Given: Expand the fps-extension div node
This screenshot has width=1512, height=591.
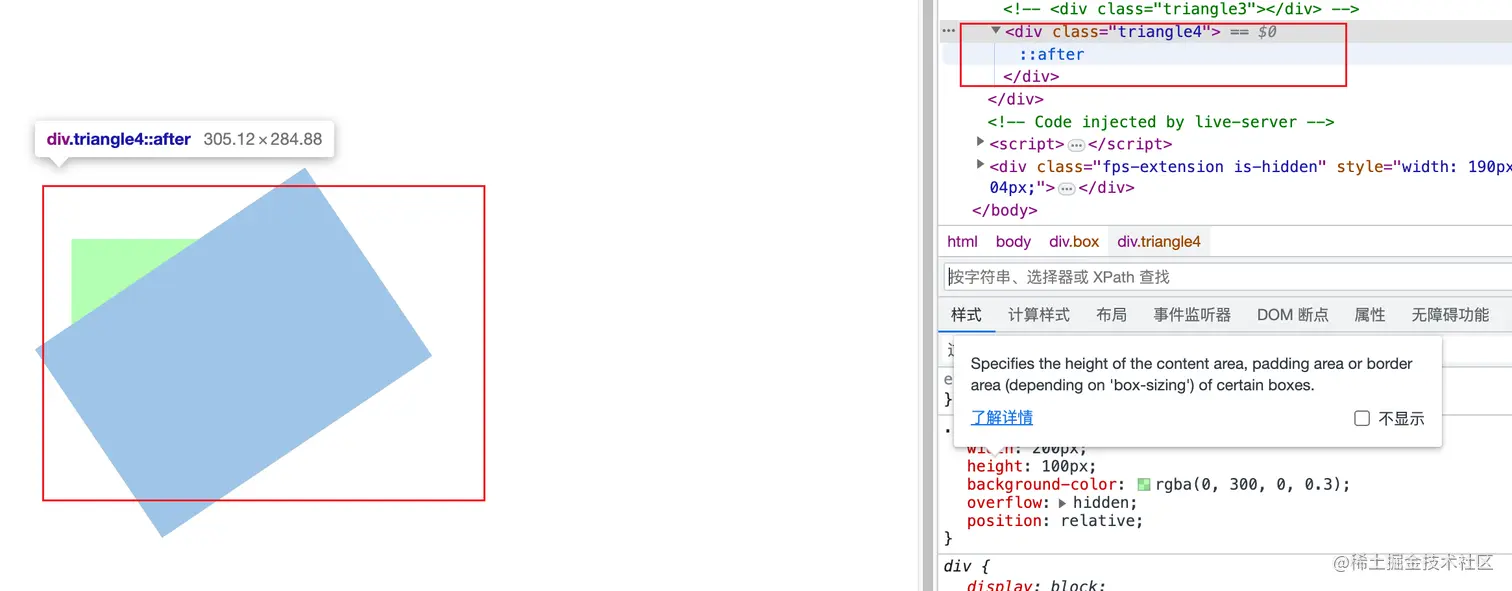Looking at the screenshot, I should tap(981, 165).
